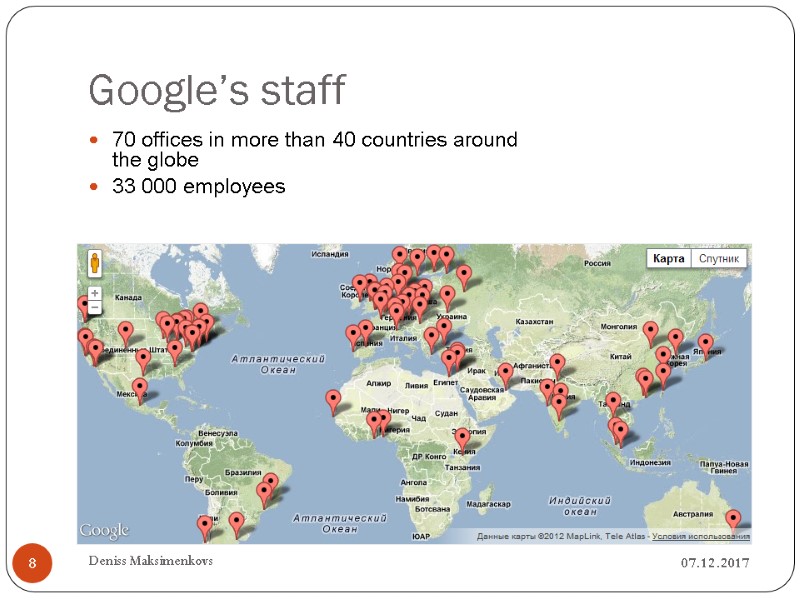This screenshot has height=600, width=800.
Task: Switch the map to Карта view
Action: [x=668, y=258]
